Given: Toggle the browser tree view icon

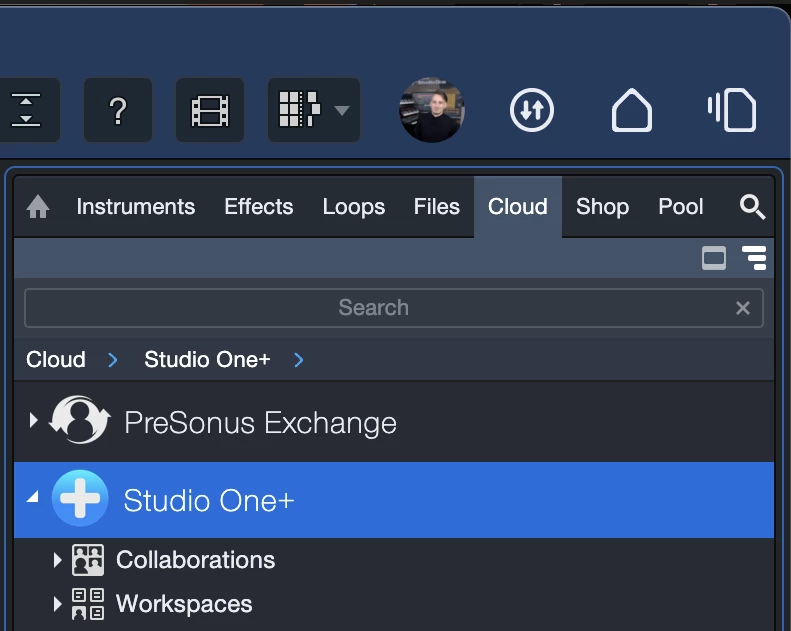Looking at the screenshot, I should (x=754, y=259).
